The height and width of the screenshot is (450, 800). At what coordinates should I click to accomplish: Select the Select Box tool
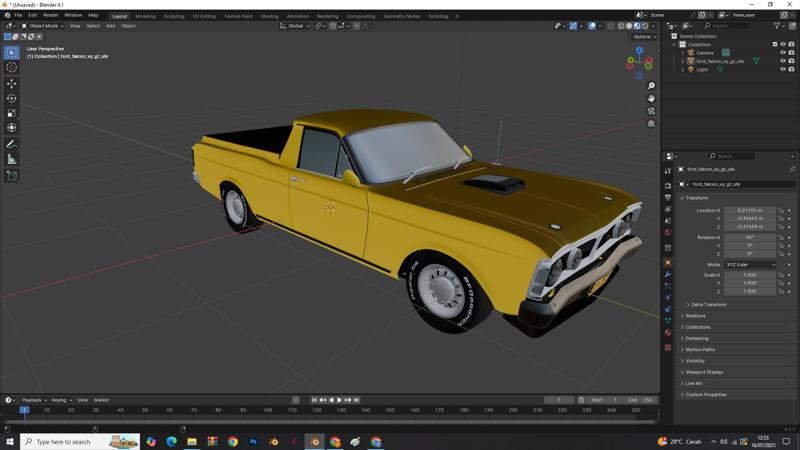click(12, 53)
